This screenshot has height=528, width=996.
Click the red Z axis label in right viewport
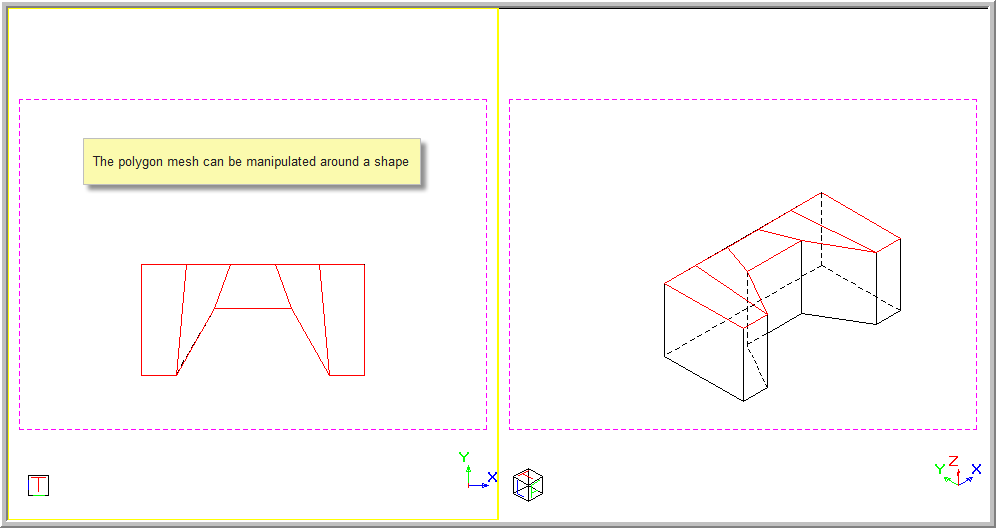click(x=953, y=461)
